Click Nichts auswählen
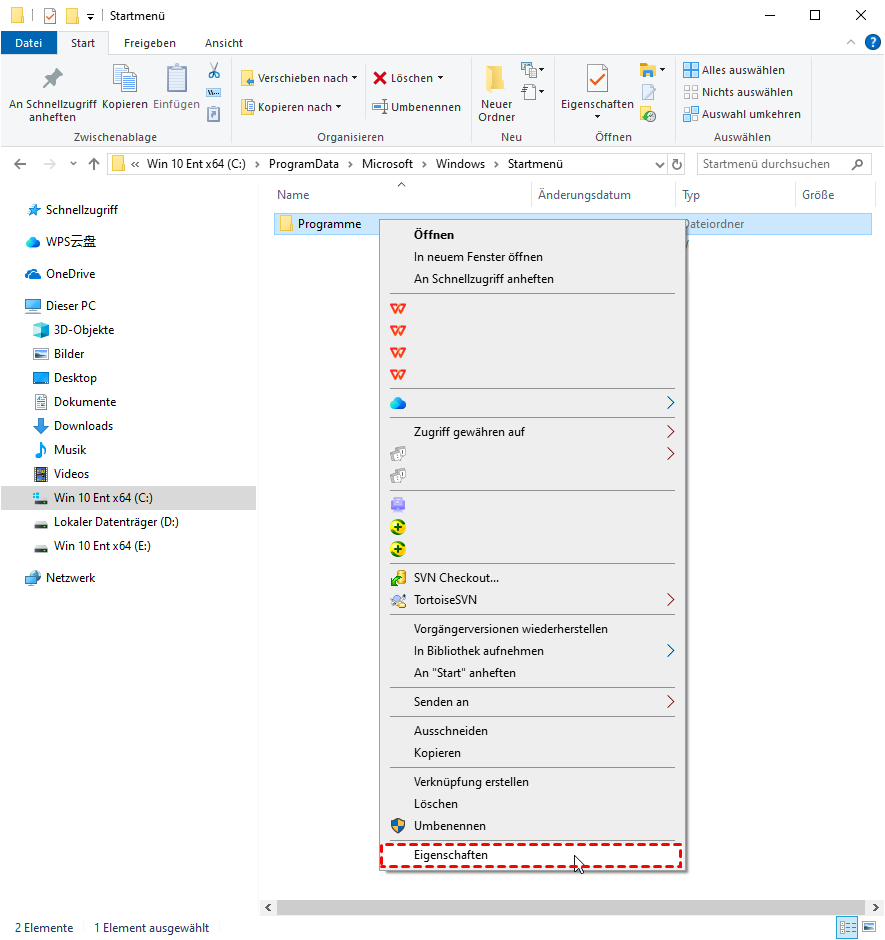This screenshot has width=885, height=940. [738, 92]
